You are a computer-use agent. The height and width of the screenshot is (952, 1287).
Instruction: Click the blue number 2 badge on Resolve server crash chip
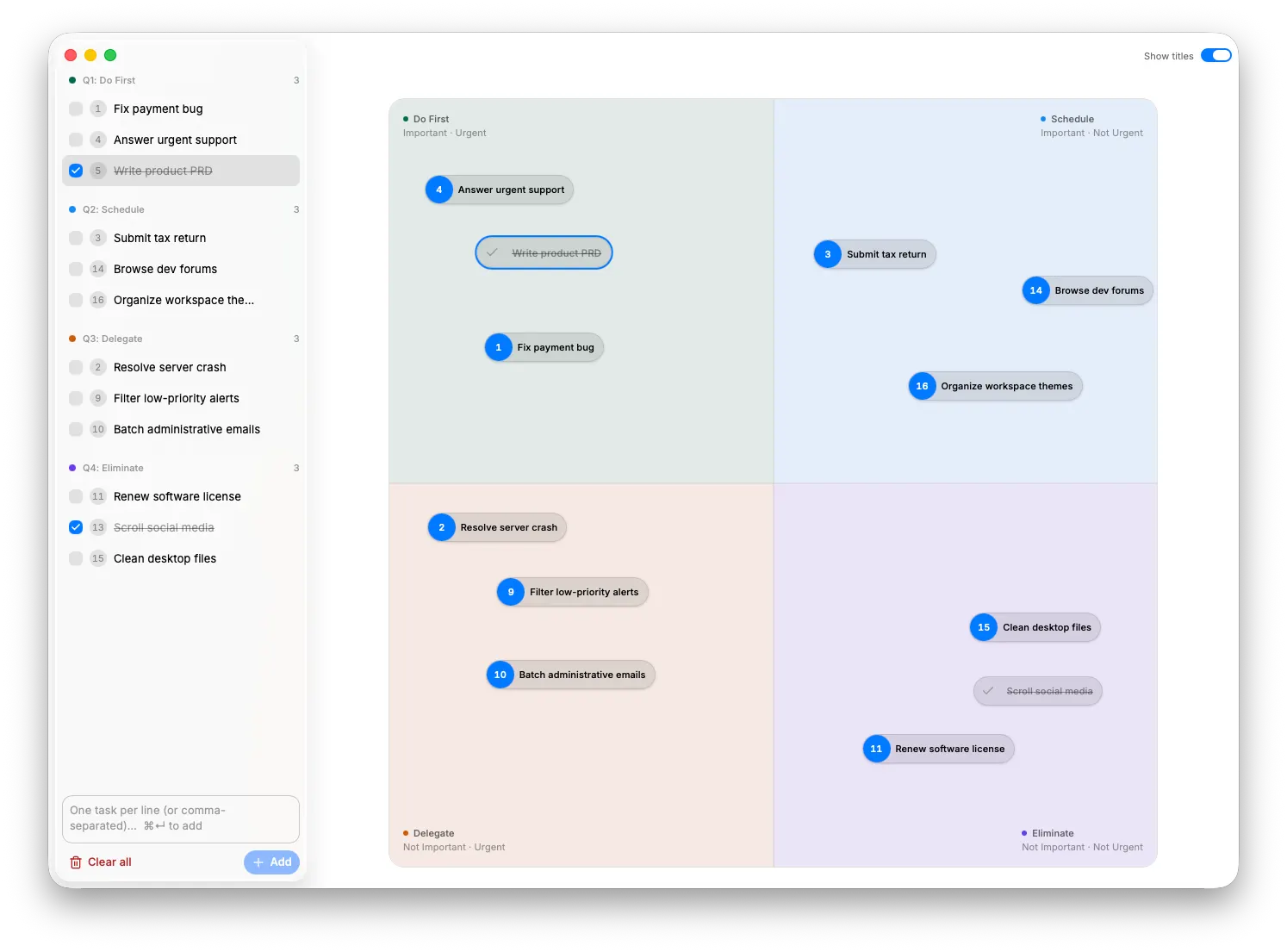[x=442, y=527]
